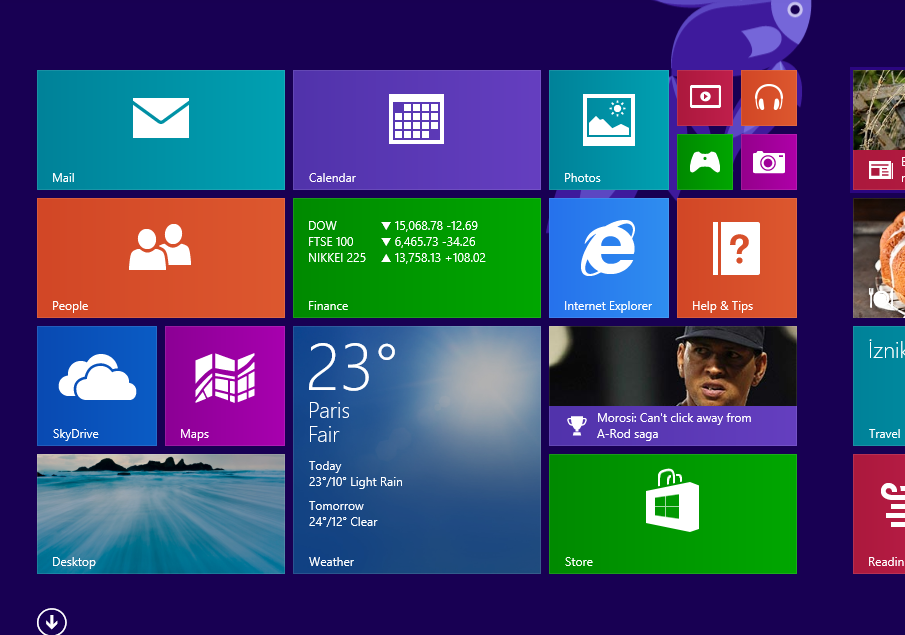Open the SkyDrive tile
905x635 pixels.
[97, 386]
